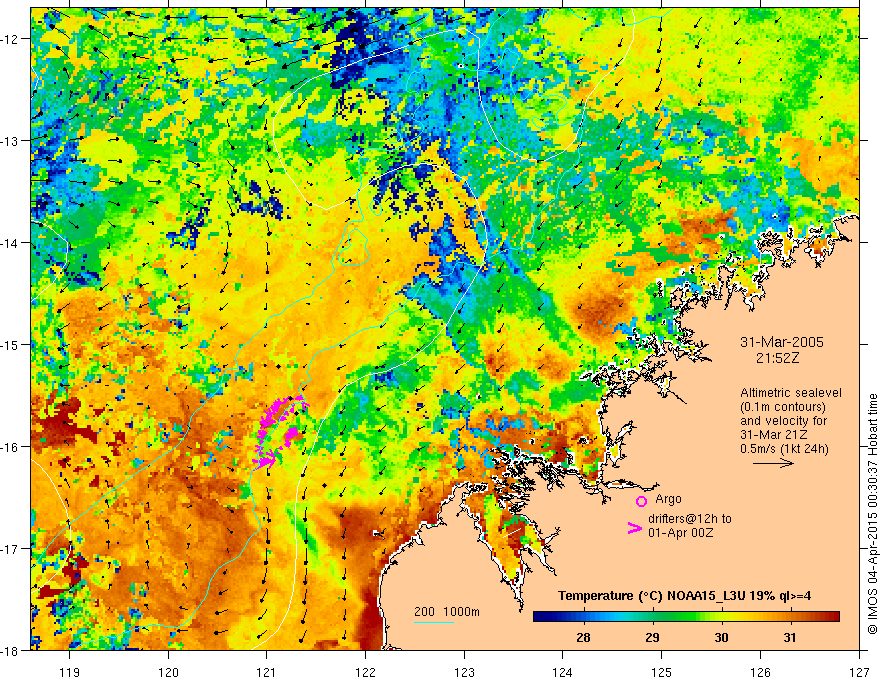The height and width of the screenshot is (680, 880).
Task: Click the 31 colorbar tick label
Action: click(x=790, y=637)
